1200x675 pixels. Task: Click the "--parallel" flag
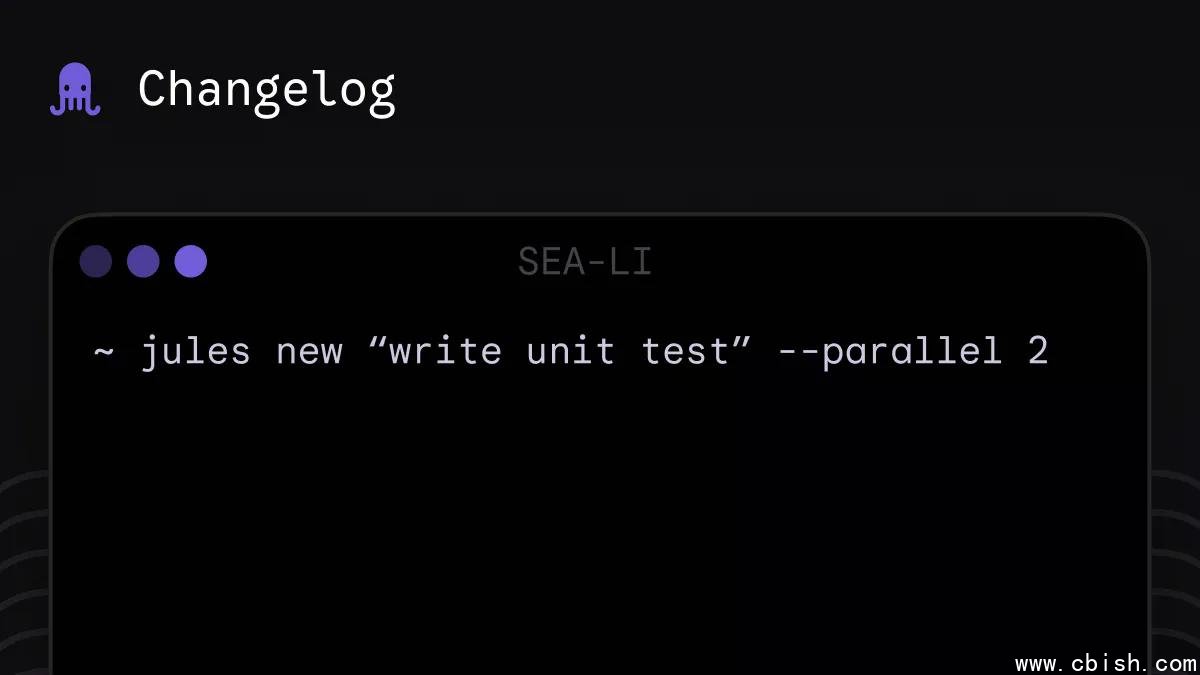[x=889, y=352]
